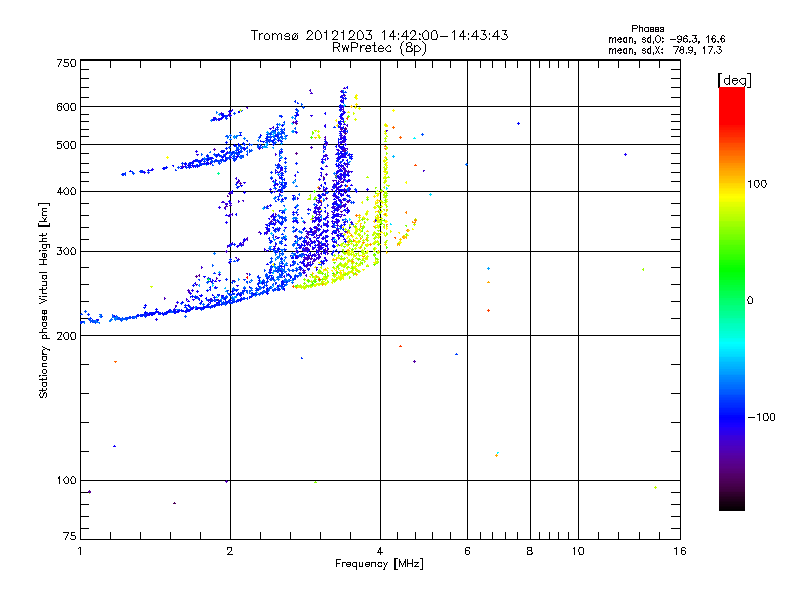Click the x-axis tick label '16'

click(x=680, y=551)
